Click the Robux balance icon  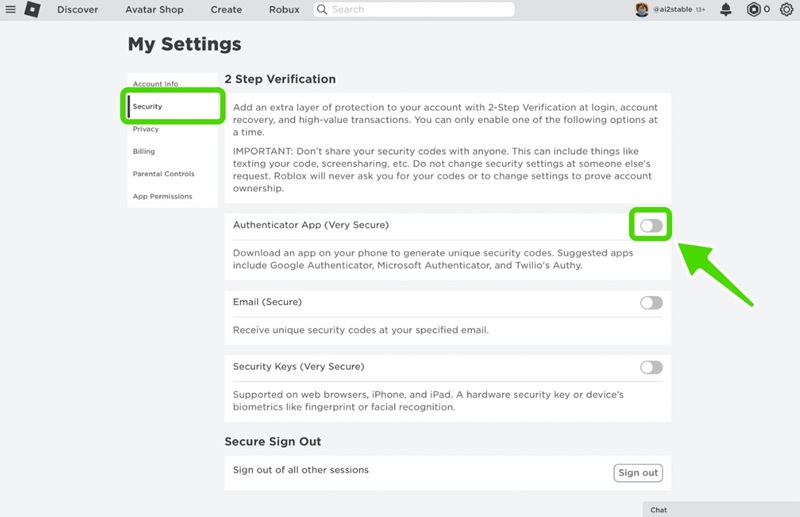(753, 10)
